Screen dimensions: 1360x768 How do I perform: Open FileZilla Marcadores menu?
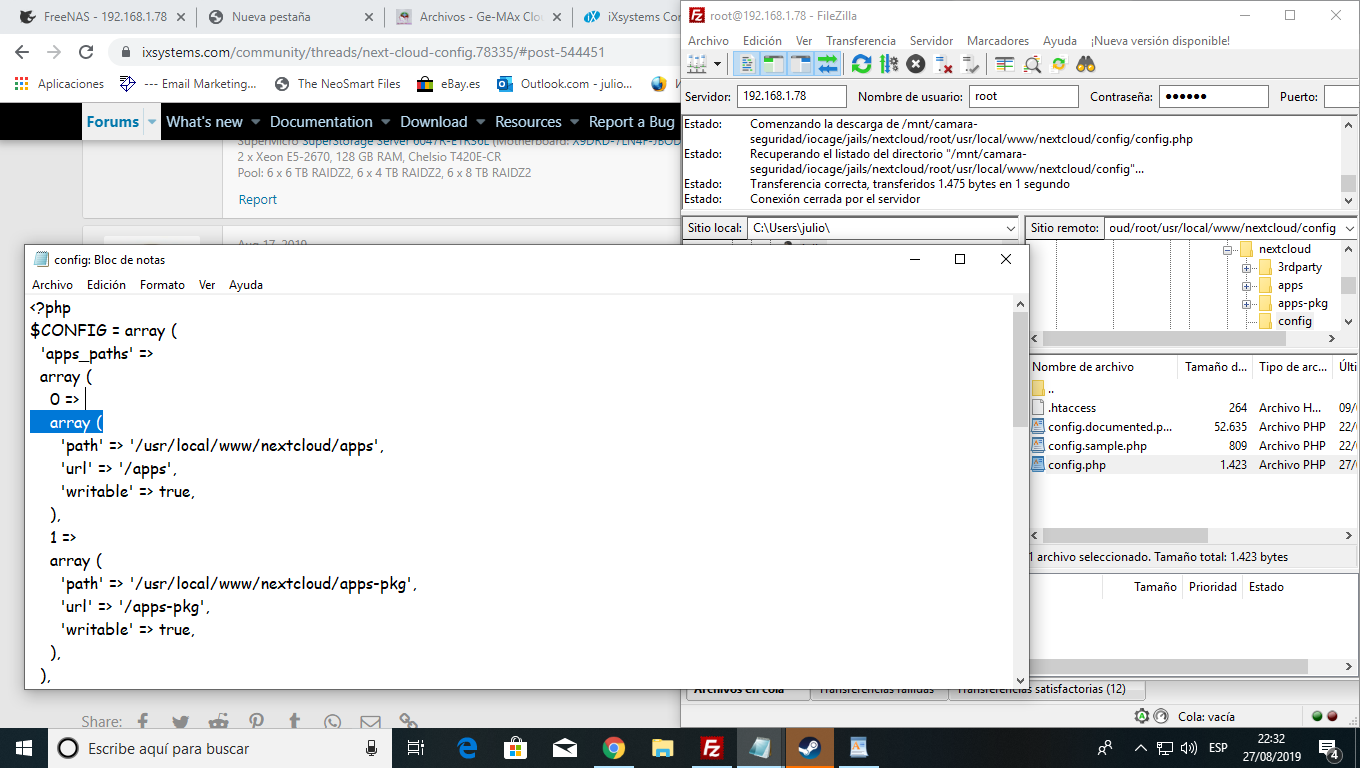pos(998,40)
